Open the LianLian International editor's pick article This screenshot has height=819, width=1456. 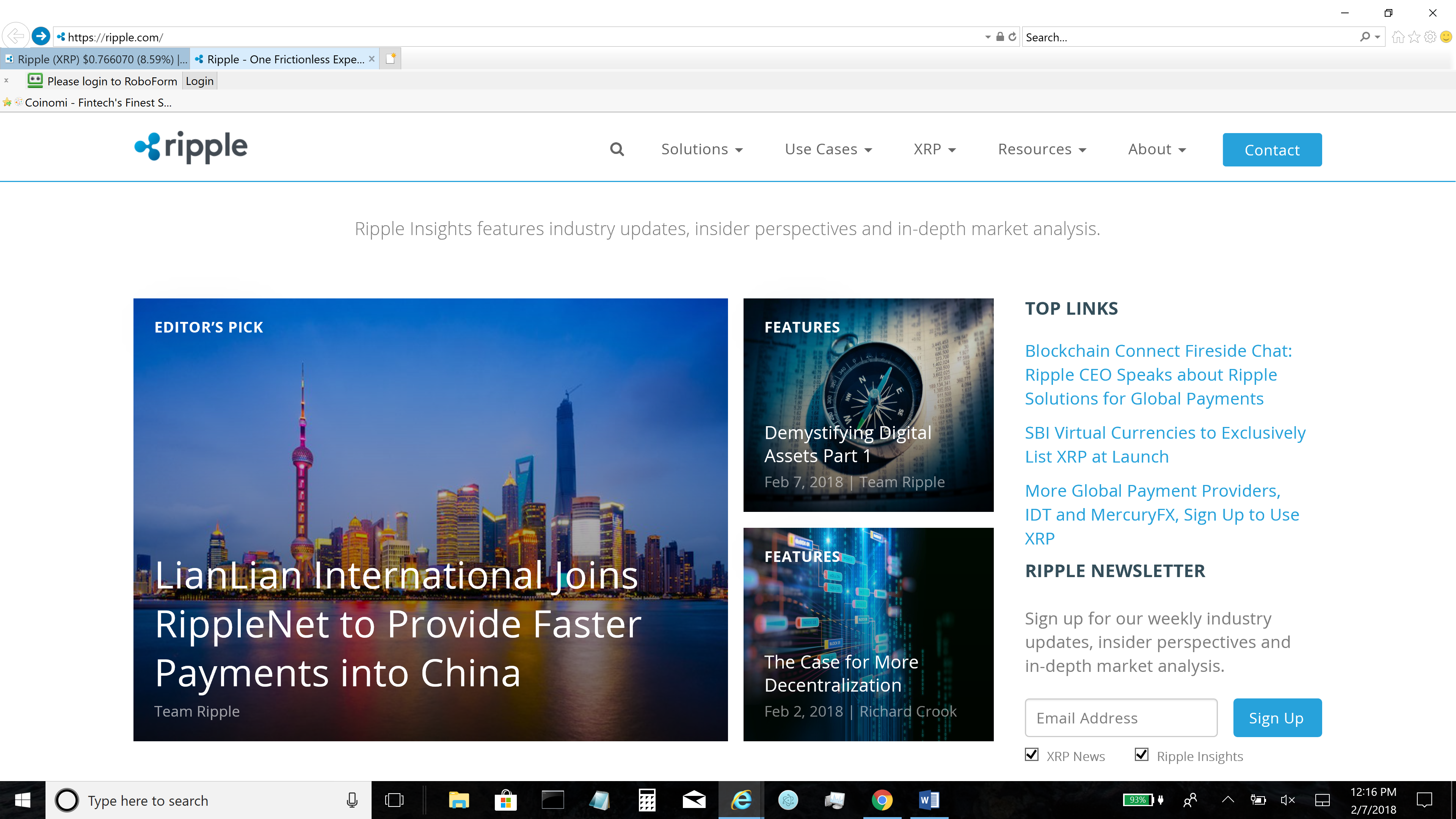click(x=430, y=519)
